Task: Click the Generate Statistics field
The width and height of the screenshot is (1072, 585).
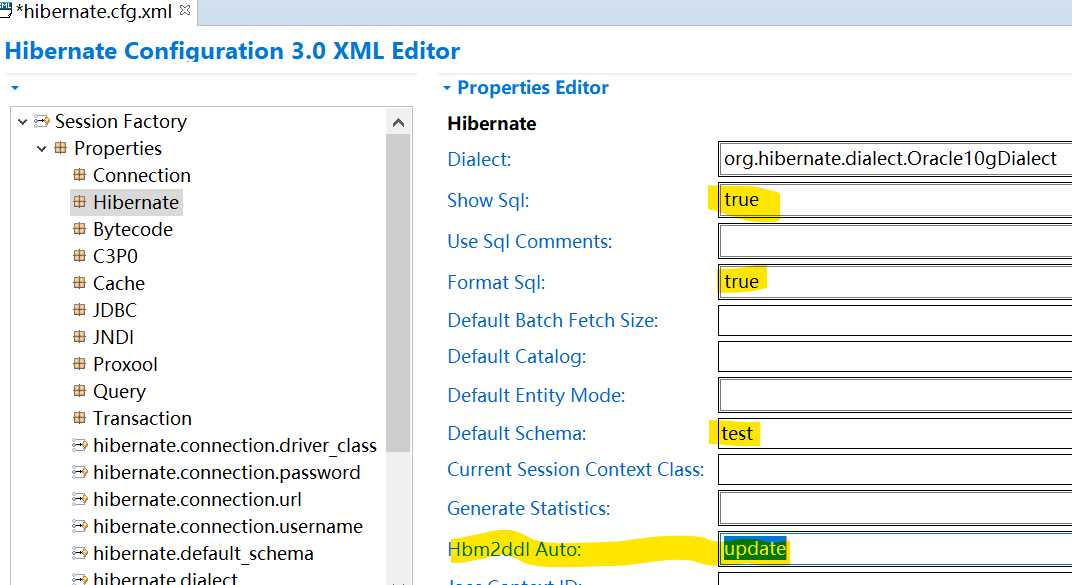Action: (895, 508)
